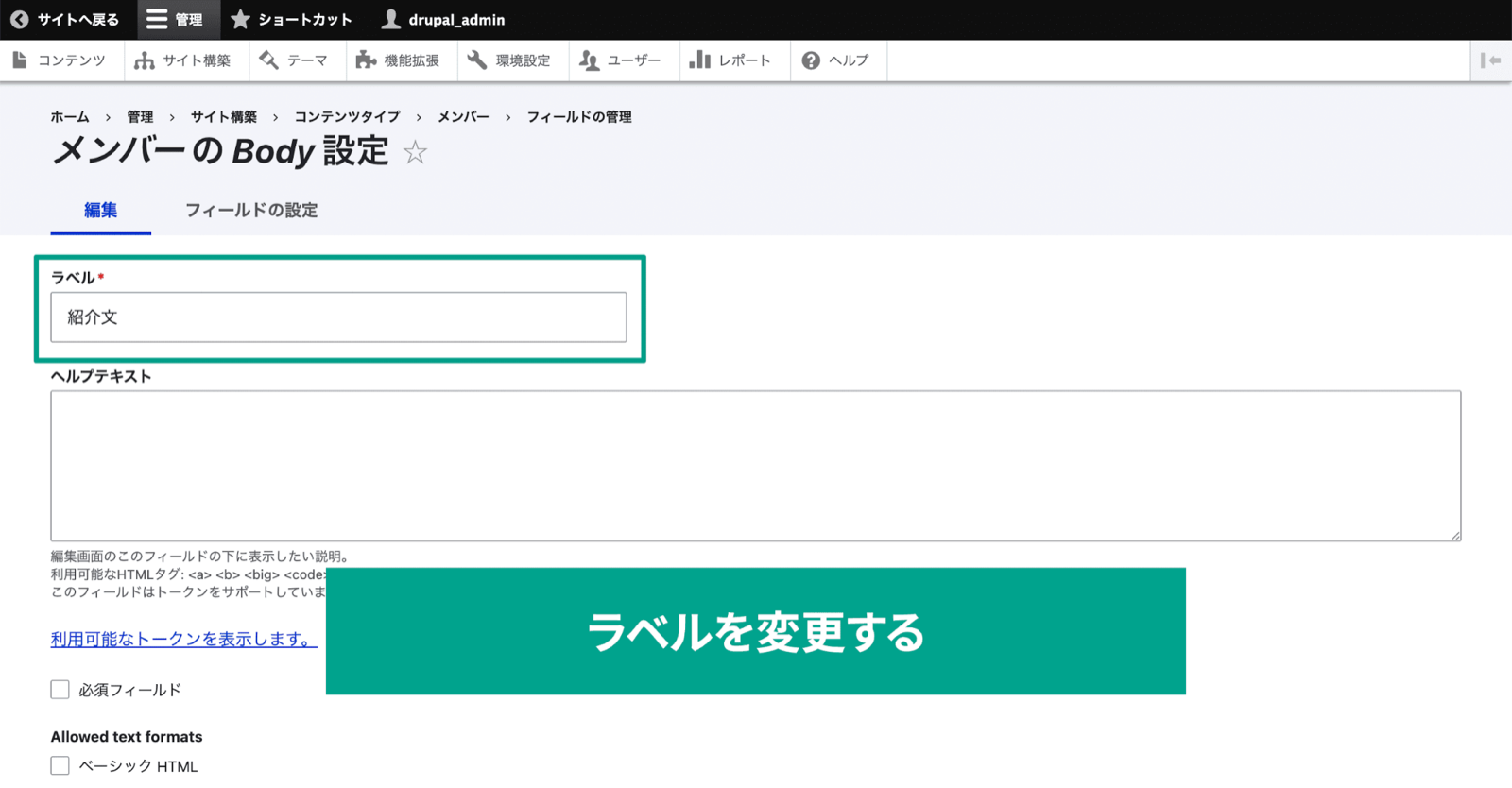Click the back arrow icon beside サイトへ戻る
Image resolution: width=1512 pixels, height=788 pixels.
pyautogui.click(x=20, y=19)
